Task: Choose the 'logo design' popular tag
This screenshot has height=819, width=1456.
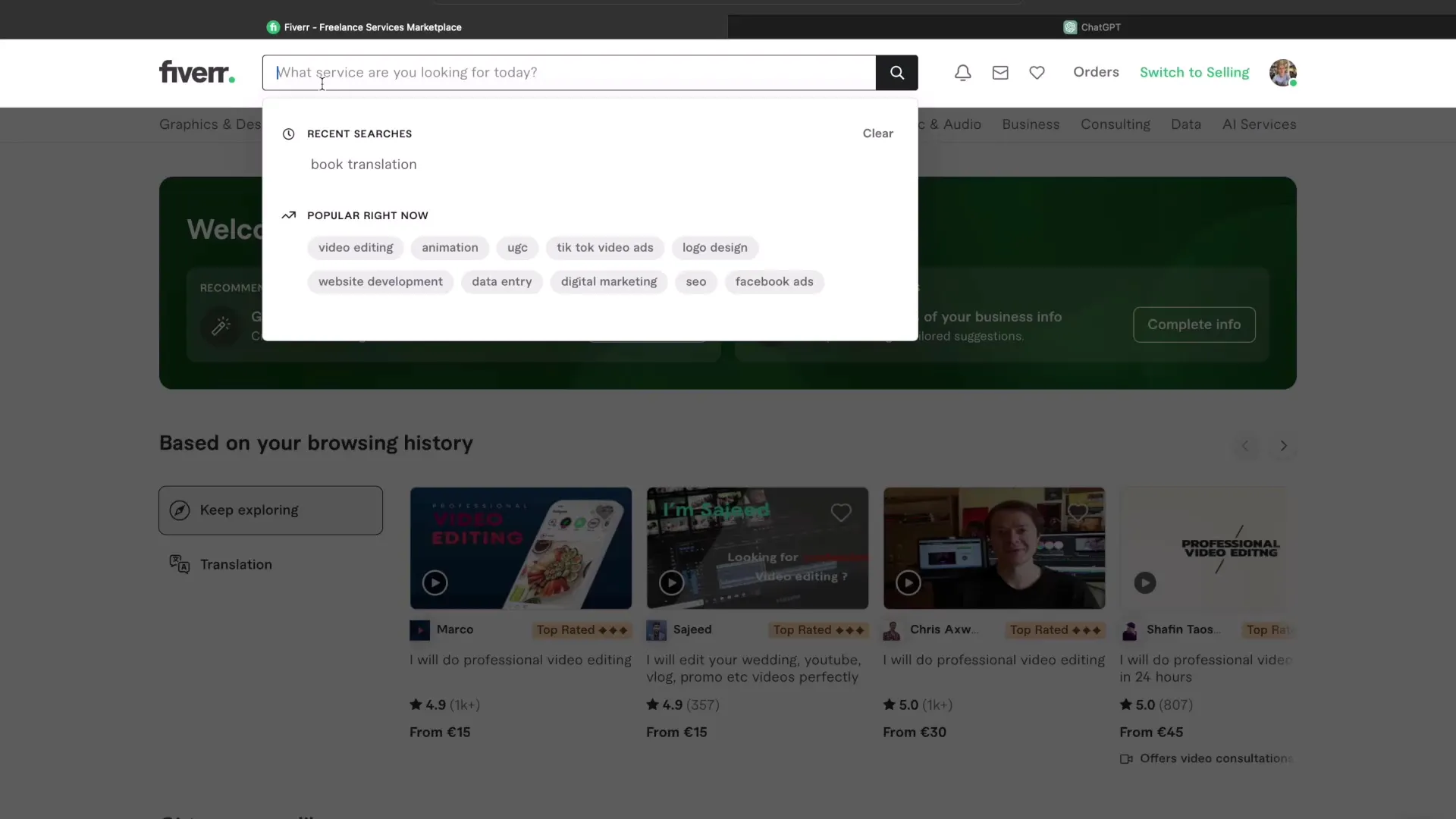Action: pyautogui.click(x=714, y=248)
